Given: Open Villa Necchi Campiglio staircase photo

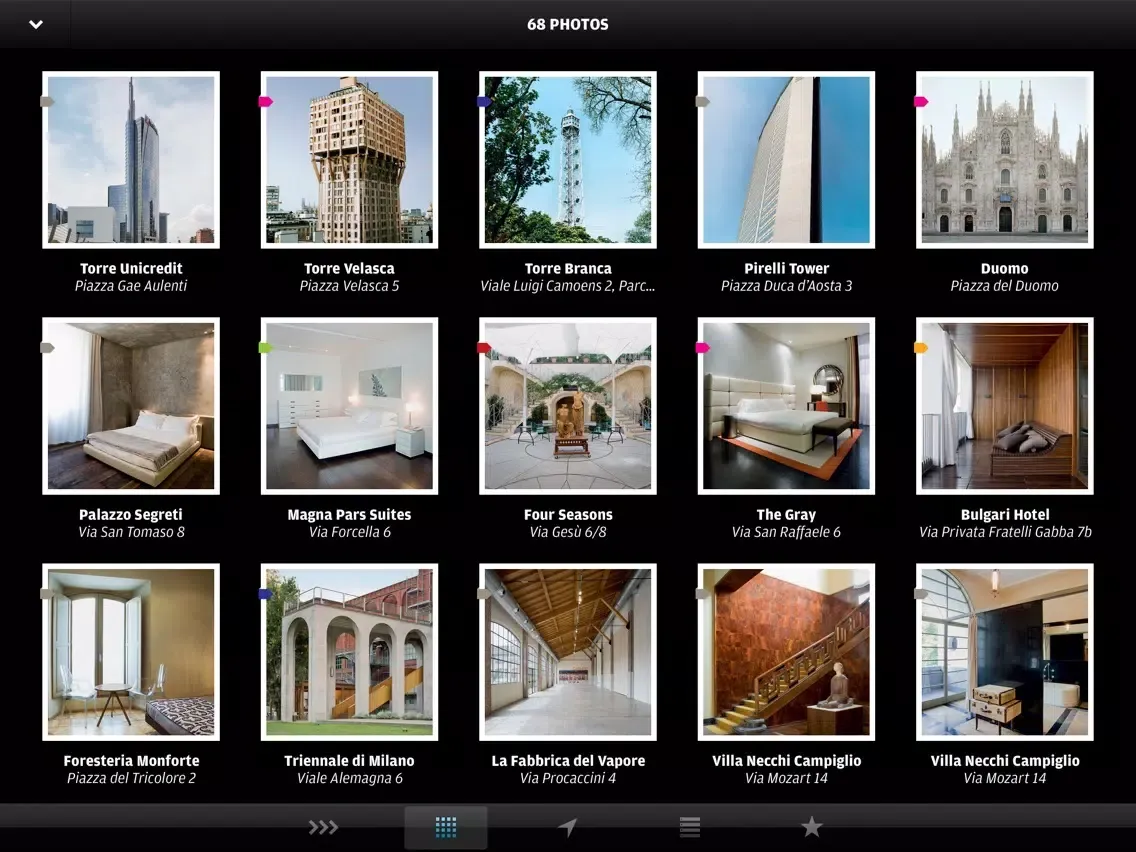Looking at the screenshot, I should coord(786,652).
